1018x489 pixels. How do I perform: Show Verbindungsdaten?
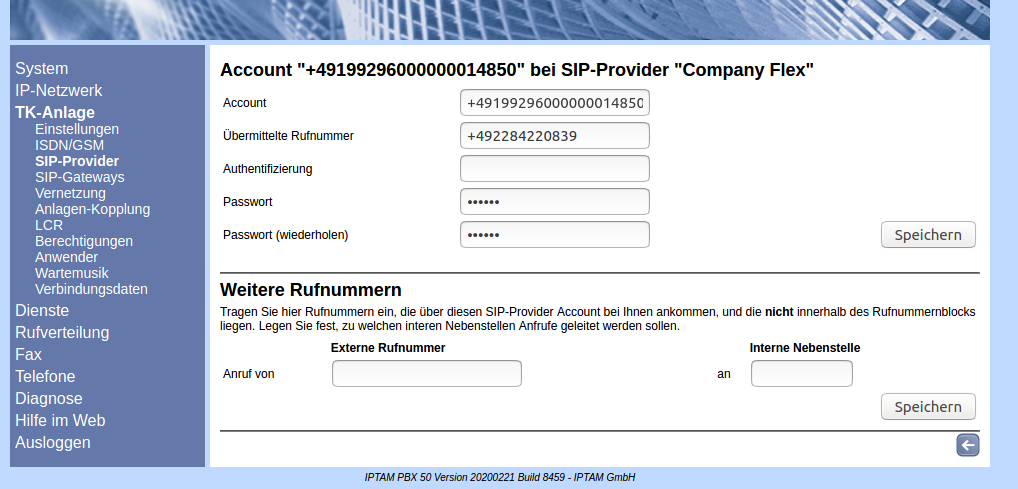(x=91, y=289)
